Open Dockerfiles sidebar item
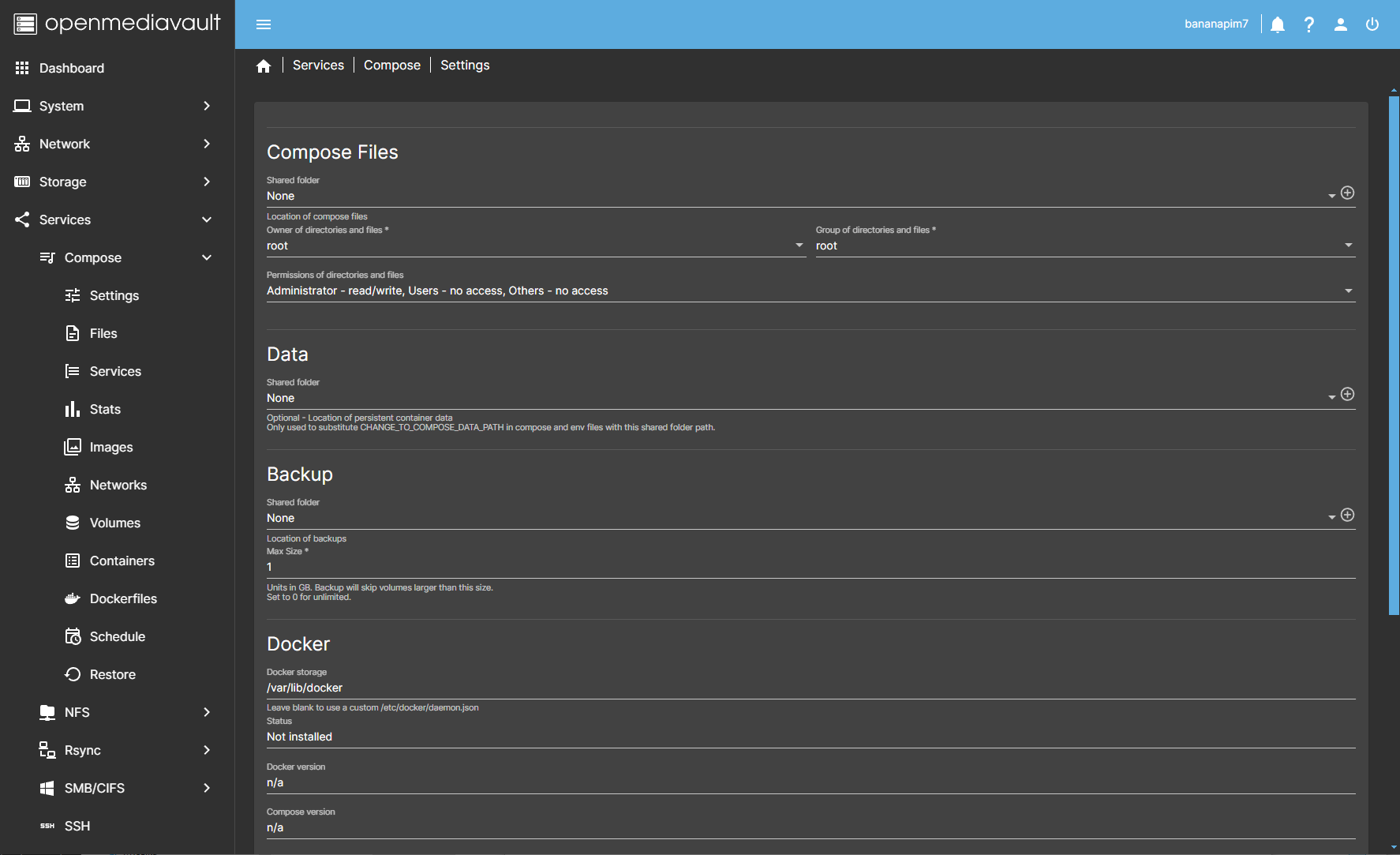Image resolution: width=1400 pixels, height=855 pixels. [x=117, y=598]
